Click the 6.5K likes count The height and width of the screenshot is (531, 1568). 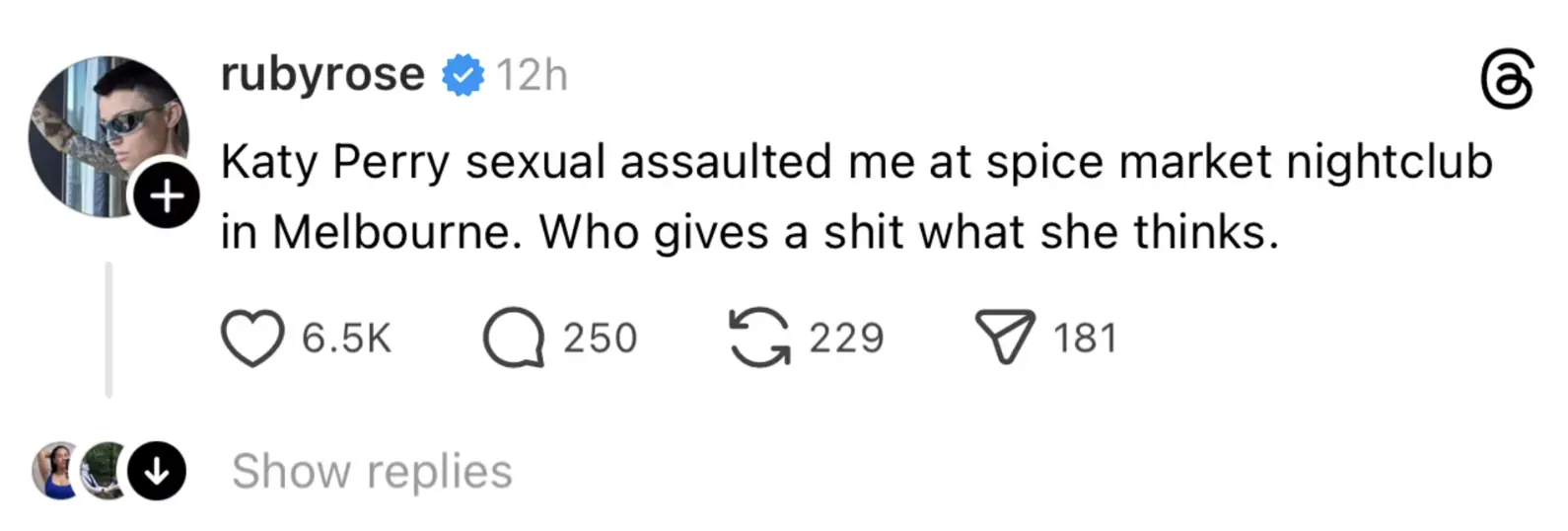pos(346,339)
